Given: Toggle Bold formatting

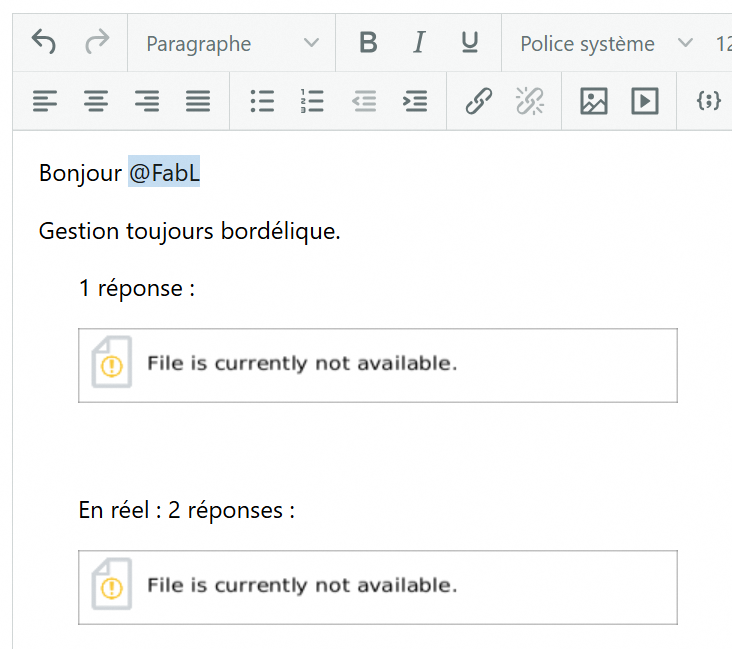Looking at the screenshot, I should point(368,43).
